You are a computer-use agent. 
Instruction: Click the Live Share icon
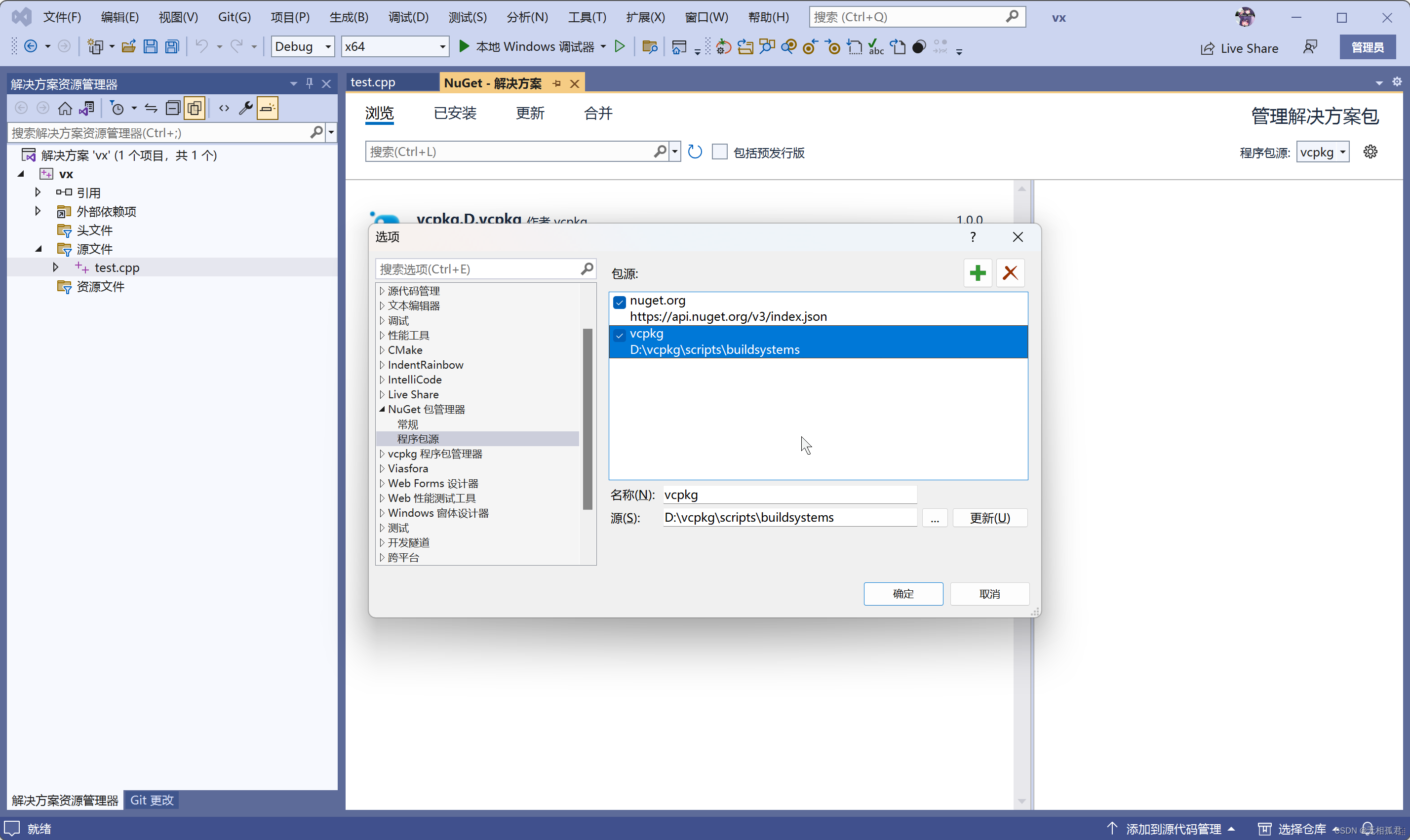pos(1208,49)
